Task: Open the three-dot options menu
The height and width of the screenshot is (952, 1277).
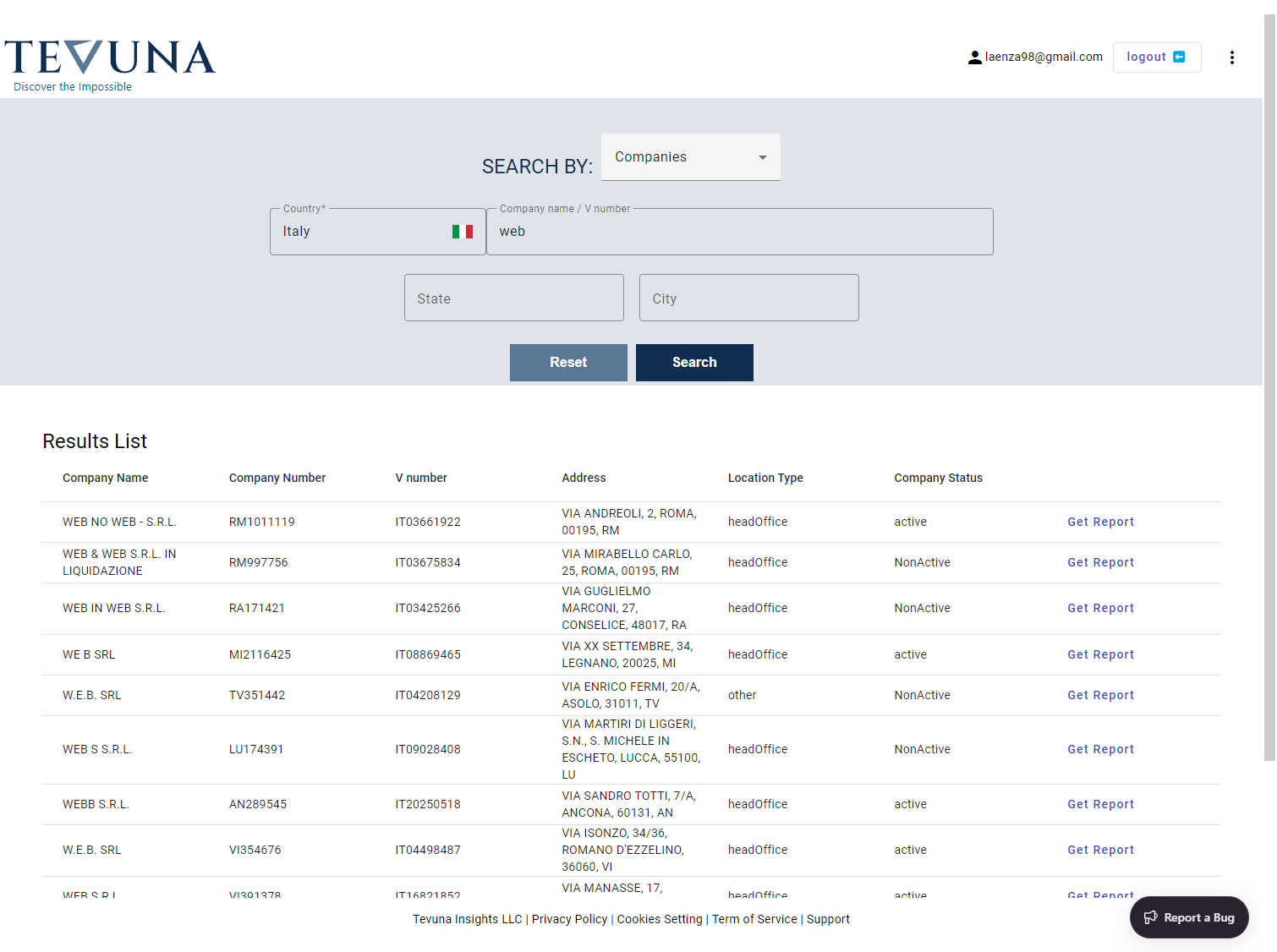Action: coord(1231,57)
